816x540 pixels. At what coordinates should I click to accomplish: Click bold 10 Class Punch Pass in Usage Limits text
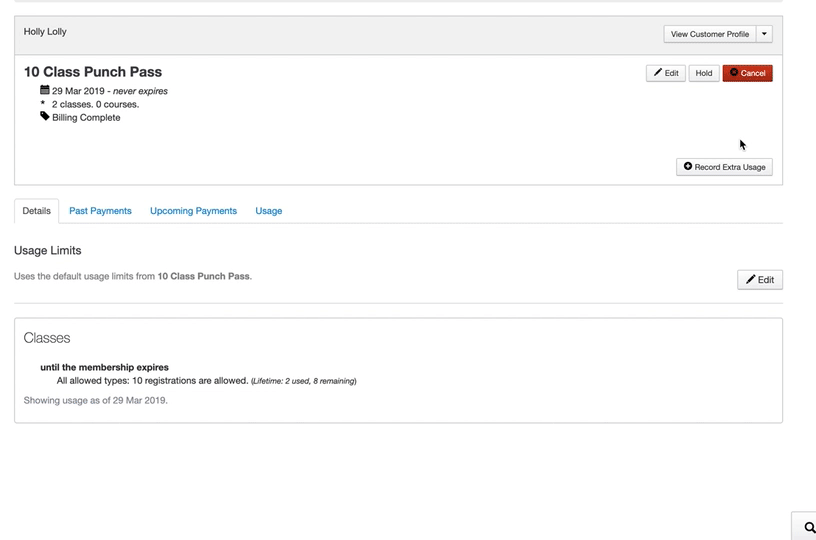pos(203,276)
